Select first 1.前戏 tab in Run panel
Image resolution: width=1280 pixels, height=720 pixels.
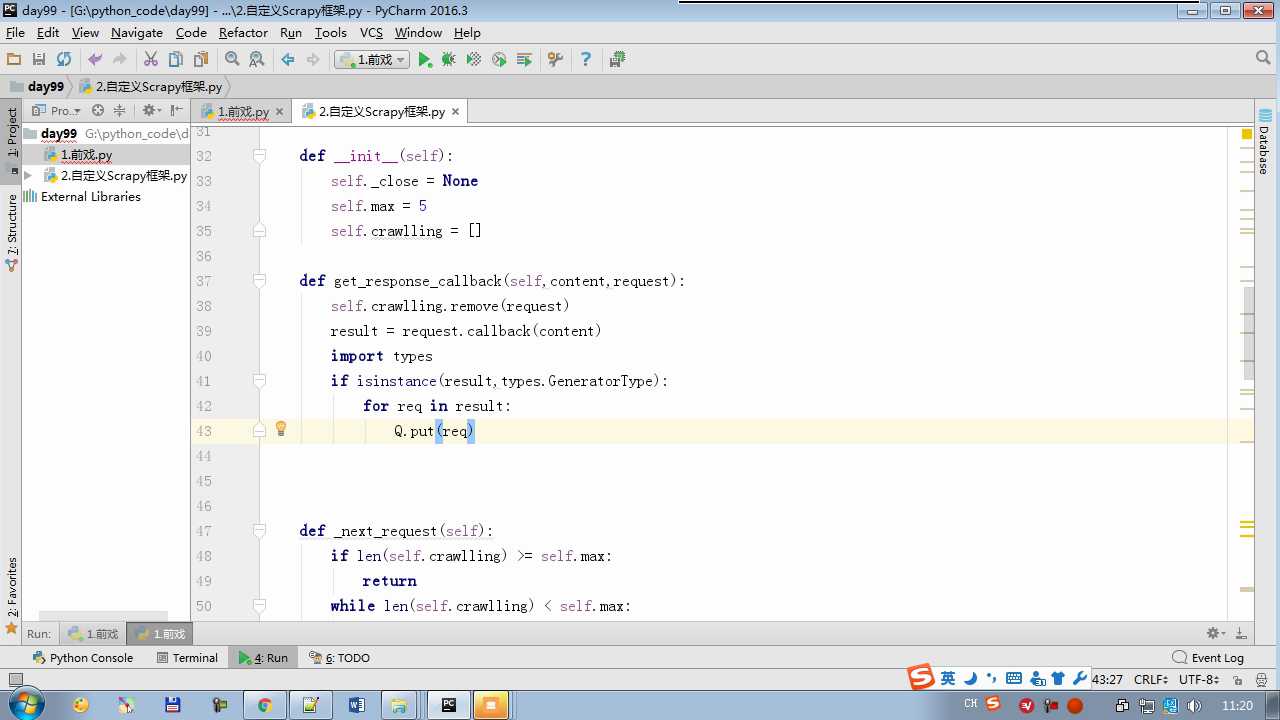[93, 634]
